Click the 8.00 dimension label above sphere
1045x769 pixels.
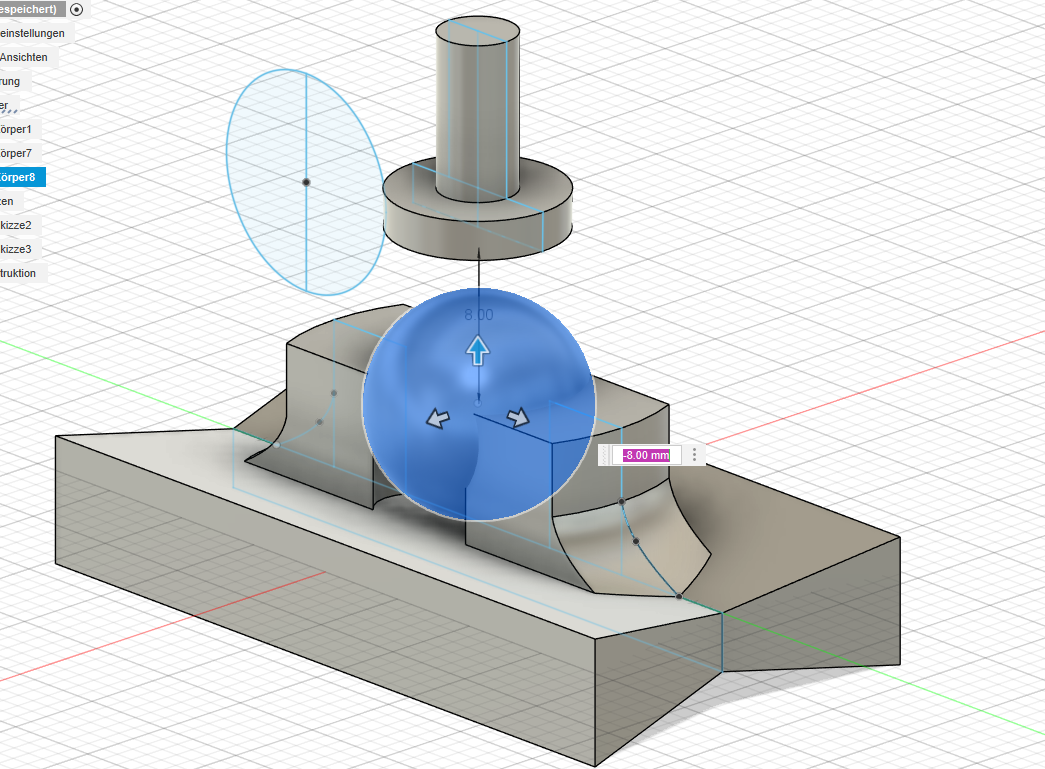[x=479, y=314]
